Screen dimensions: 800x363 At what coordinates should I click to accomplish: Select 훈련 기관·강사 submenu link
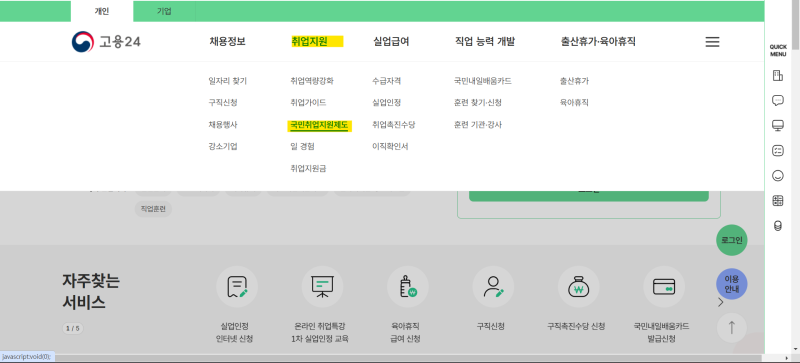[478, 125]
